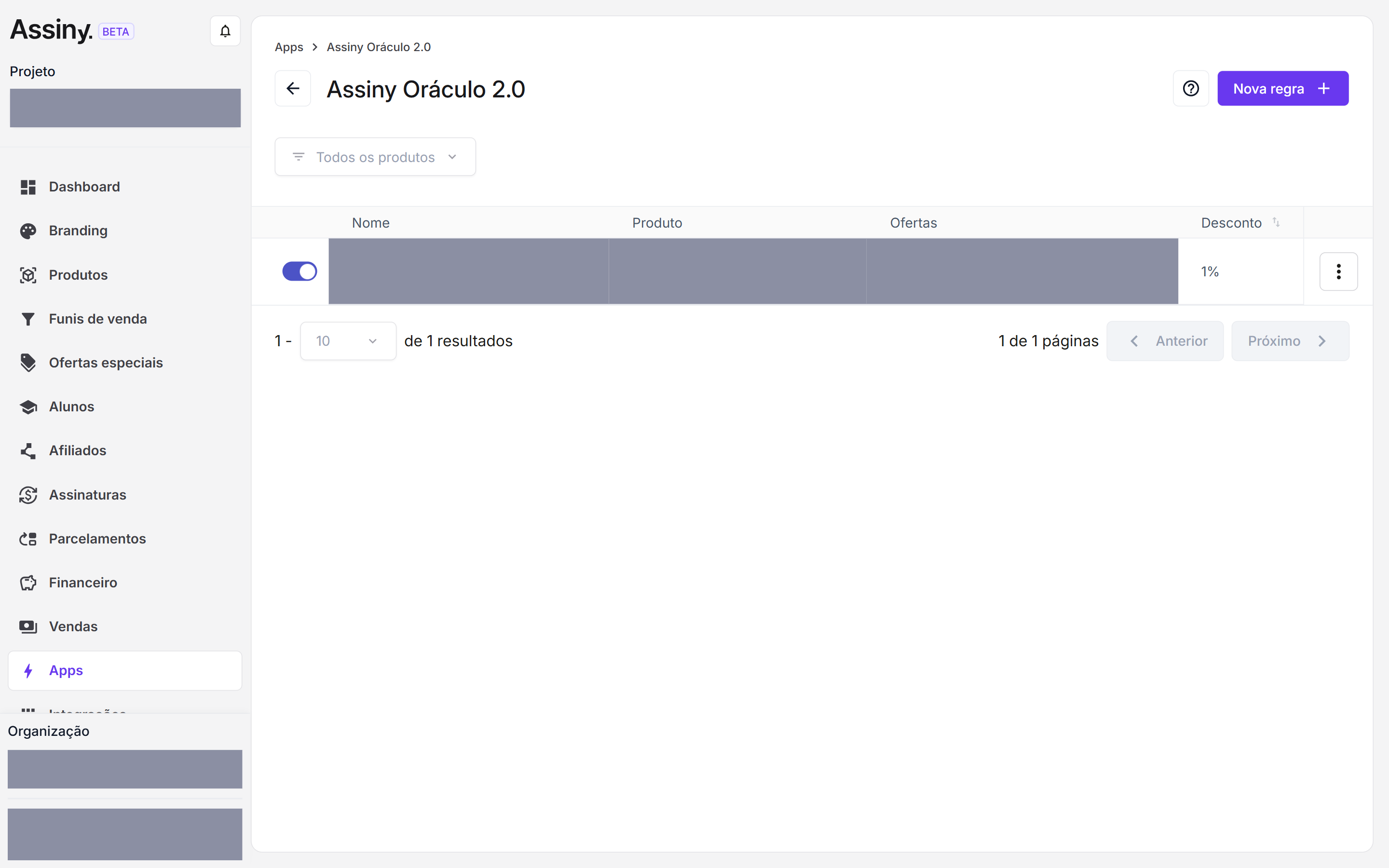The height and width of the screenshot is (868, 1389).
Task: Open the Financeiro menu item
Action: (125, 583)
